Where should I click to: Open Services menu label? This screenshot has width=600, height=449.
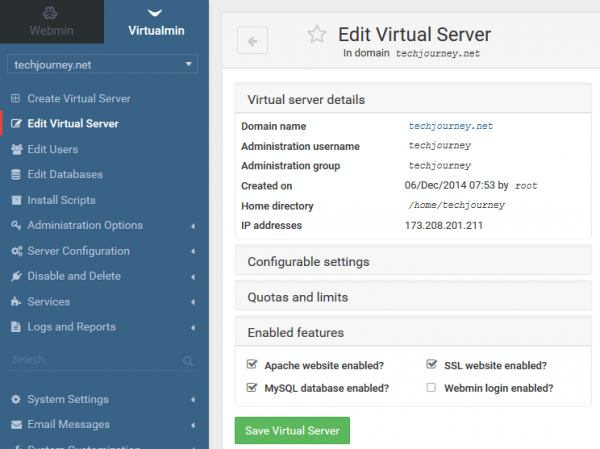49,302
